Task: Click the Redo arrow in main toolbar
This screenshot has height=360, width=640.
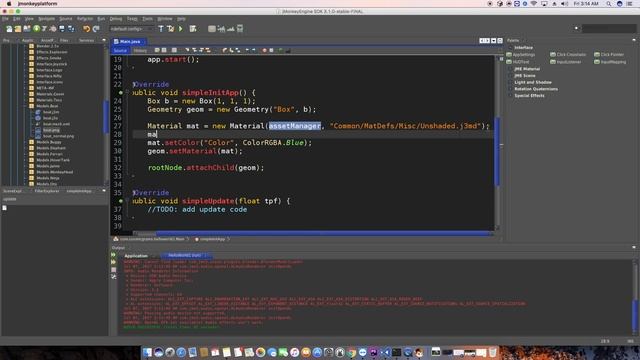Action: 96,29
